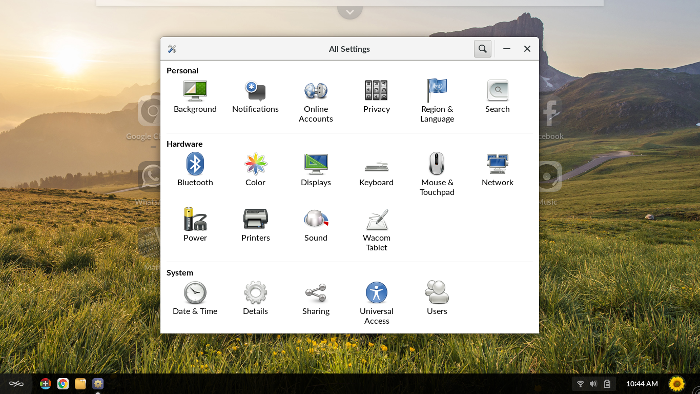700x394 pixels.
Task: Open the Network settings
Action: click(497, 170)
